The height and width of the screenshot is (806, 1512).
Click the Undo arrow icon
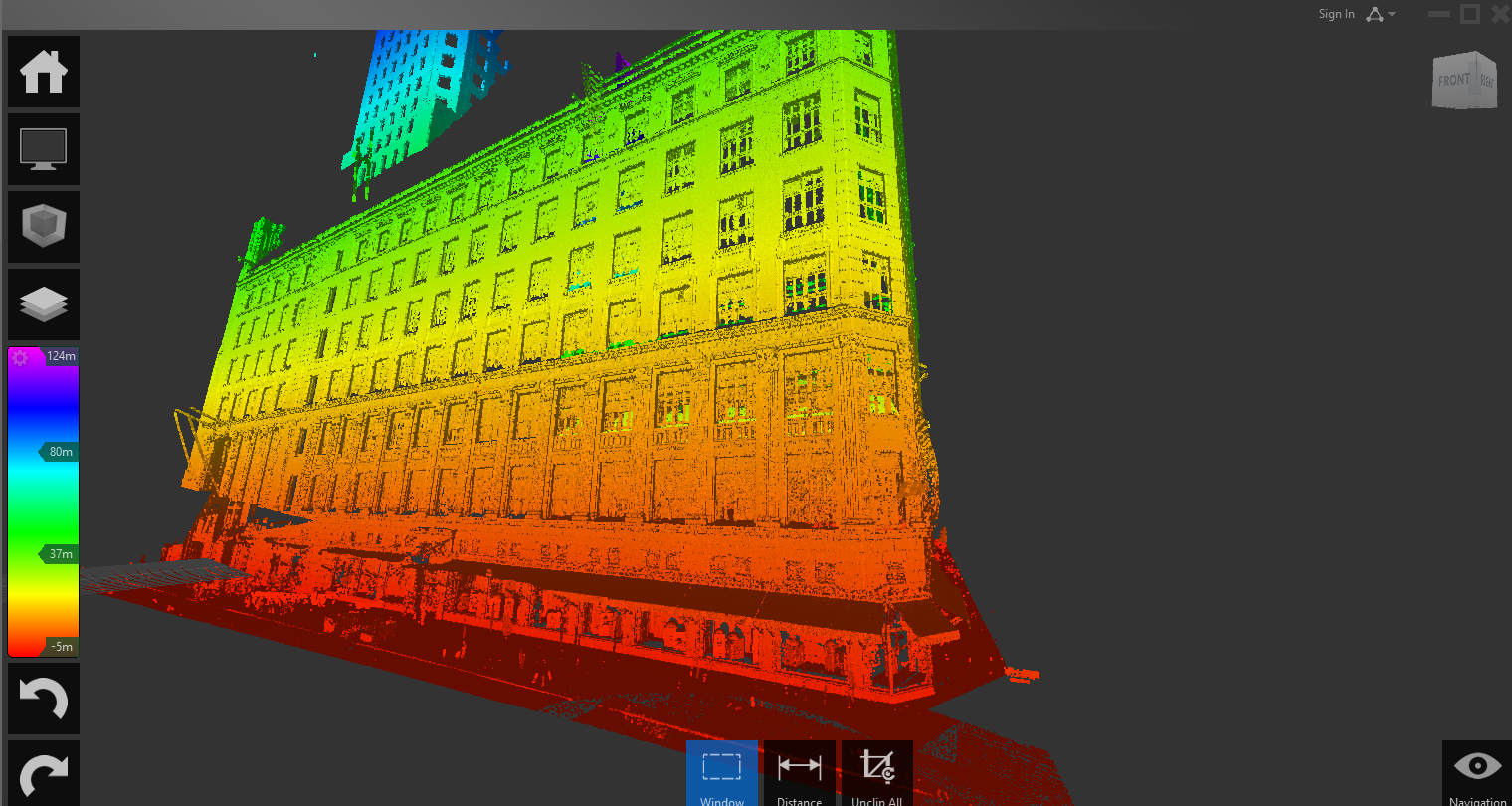coord(43,699)
